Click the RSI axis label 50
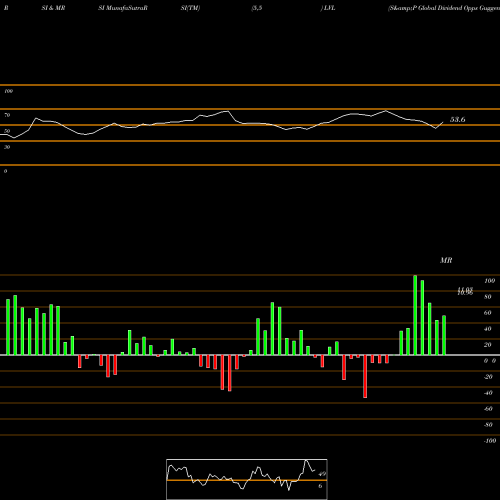 click(x=7, y=131)
